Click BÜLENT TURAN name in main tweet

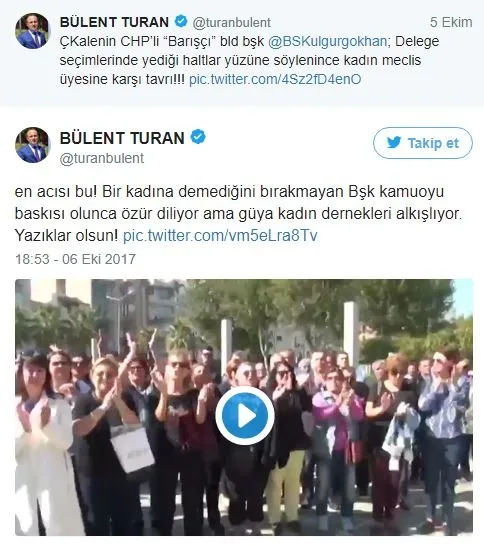tap(122, 138)
